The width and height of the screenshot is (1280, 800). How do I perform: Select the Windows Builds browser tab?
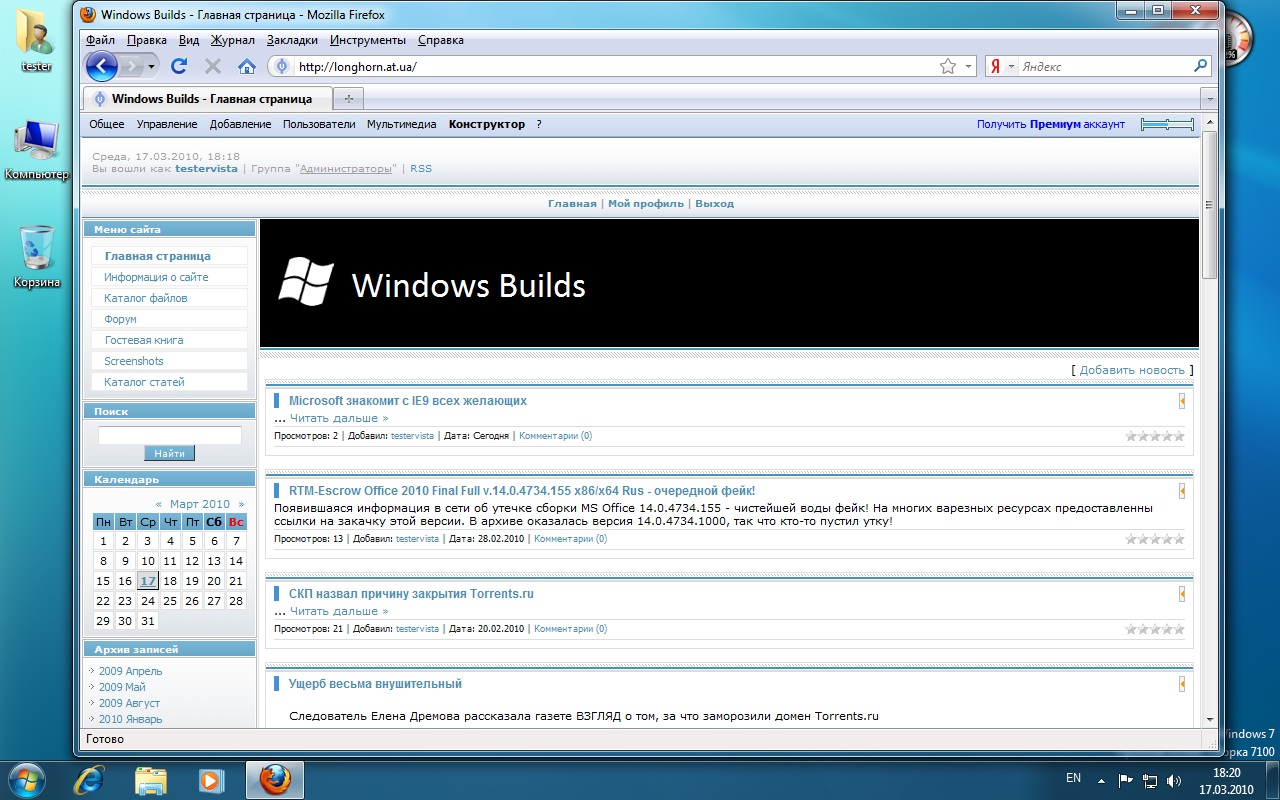click(205, 99)
